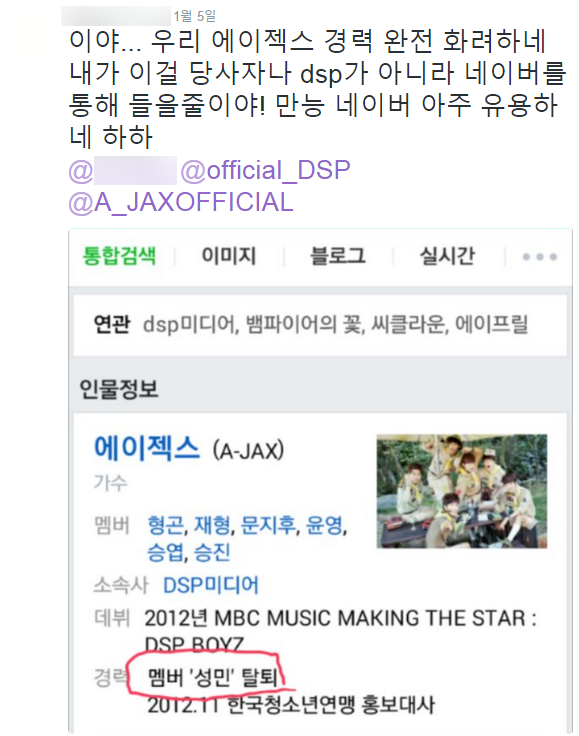Click member 윤영 link

point(324,525)
